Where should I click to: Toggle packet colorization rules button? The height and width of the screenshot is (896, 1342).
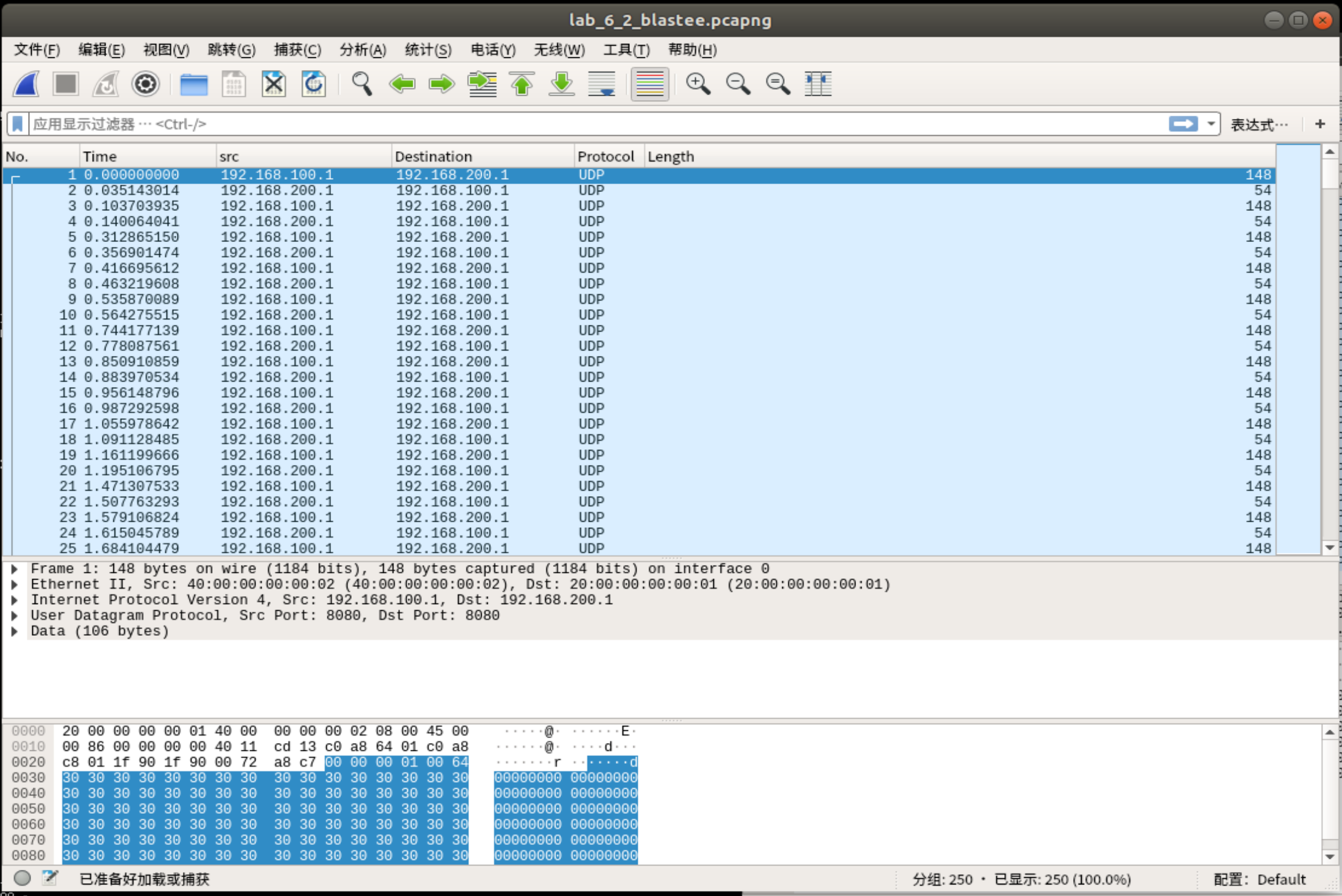click(650, 84)
